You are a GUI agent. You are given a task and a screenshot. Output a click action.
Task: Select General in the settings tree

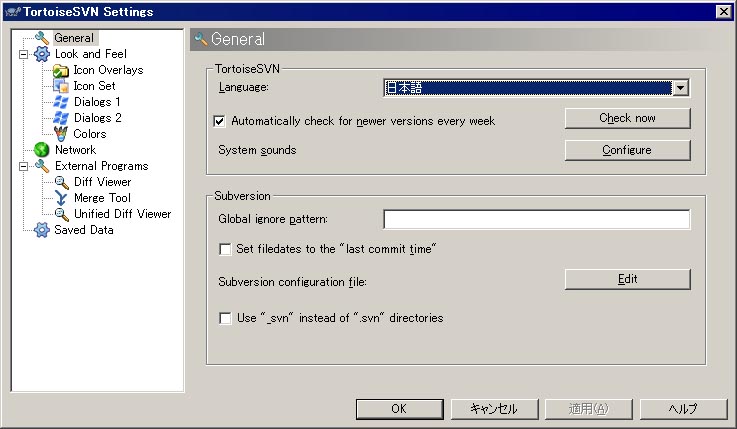point(74,38)
